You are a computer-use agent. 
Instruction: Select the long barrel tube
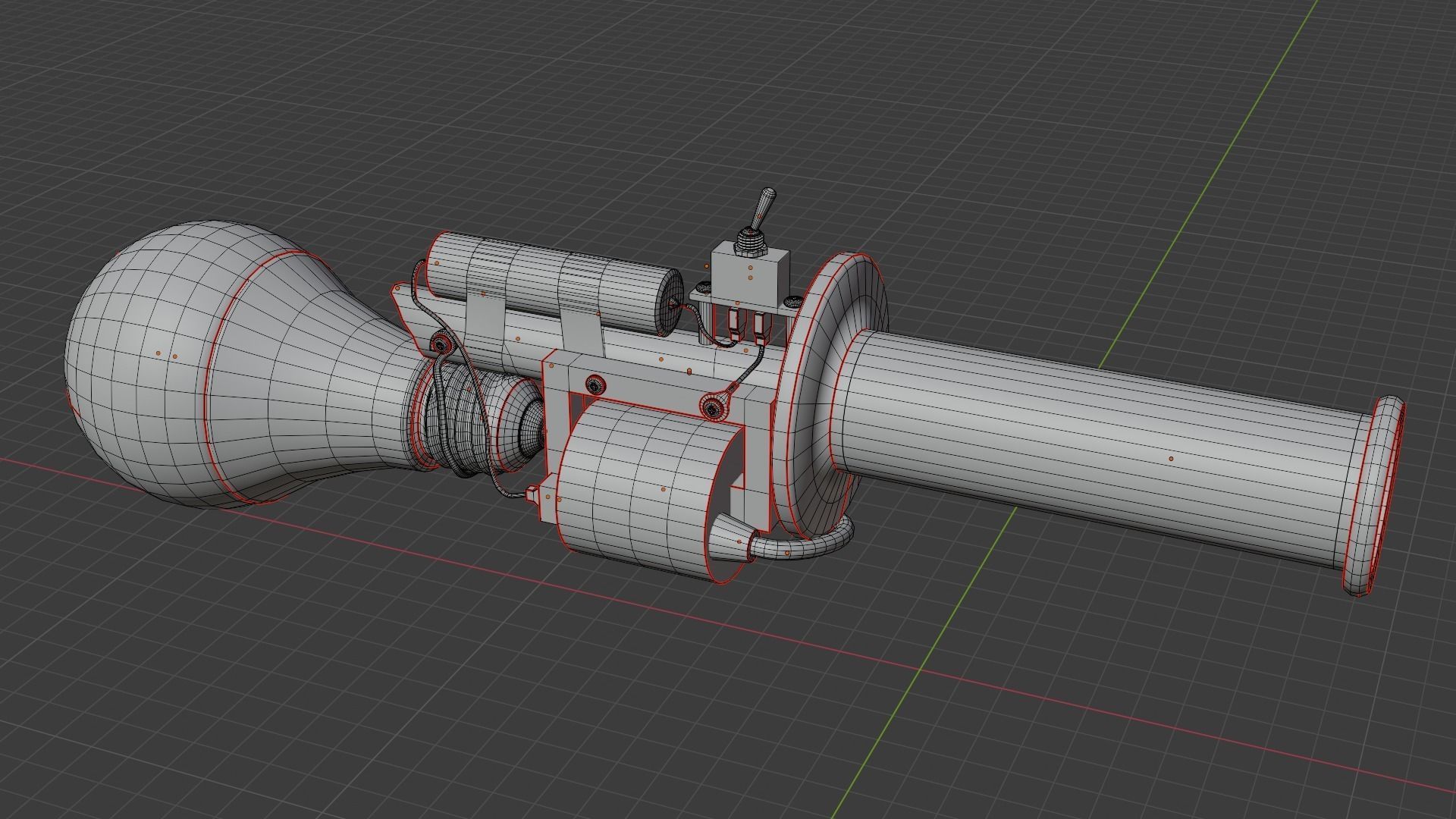point(1100,447)
